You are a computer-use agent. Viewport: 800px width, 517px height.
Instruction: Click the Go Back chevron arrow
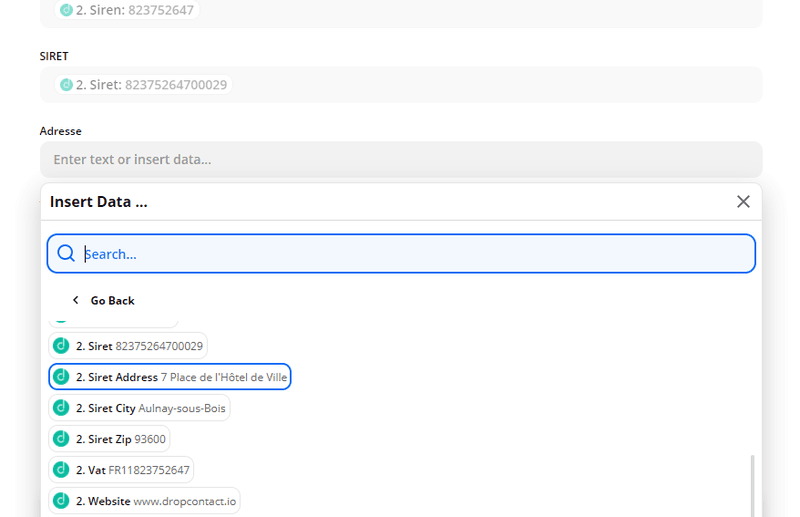(x=76, y=300)
